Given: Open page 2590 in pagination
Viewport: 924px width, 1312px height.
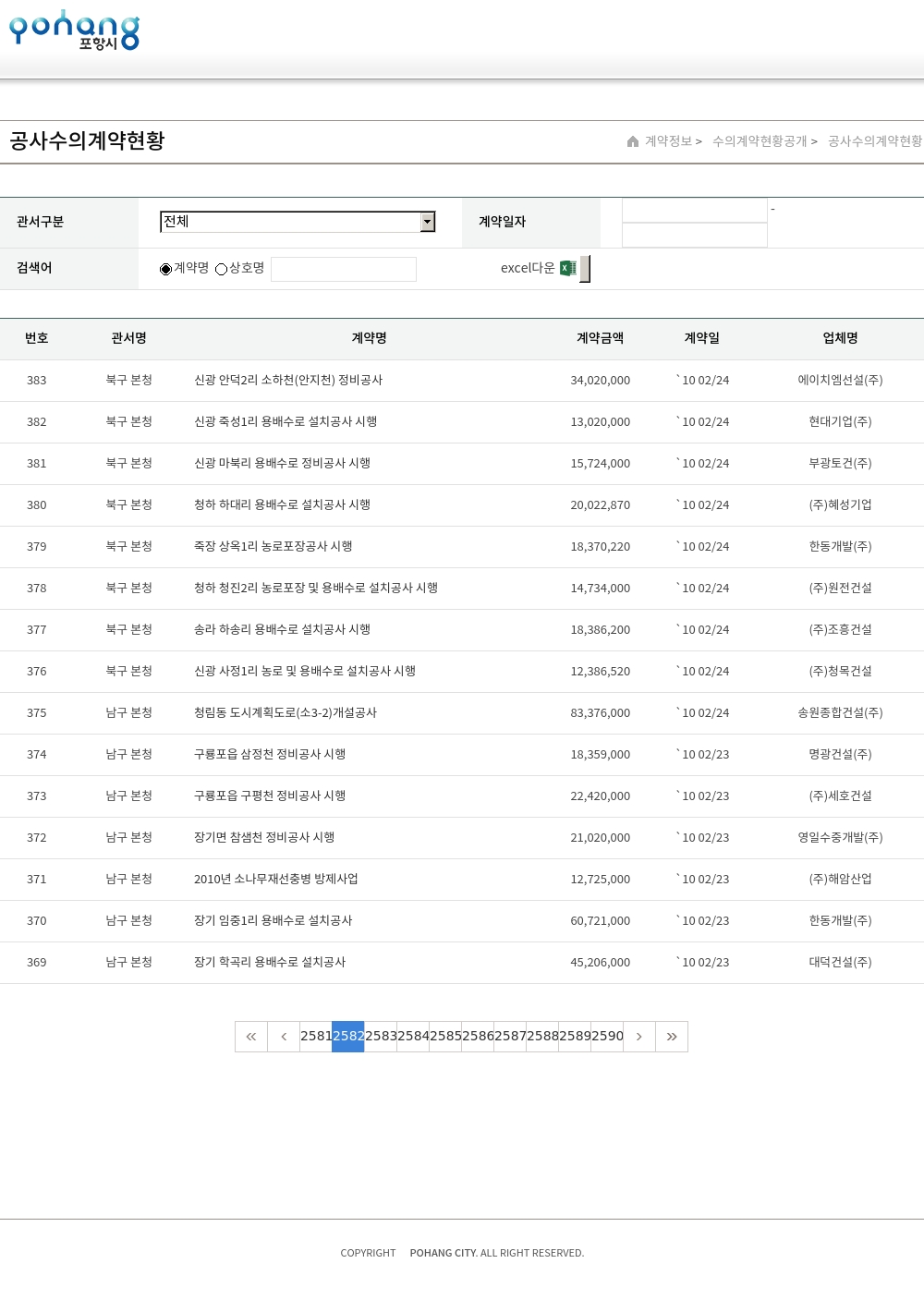Looking at the screenshot, I should (x=607, y=1037).
